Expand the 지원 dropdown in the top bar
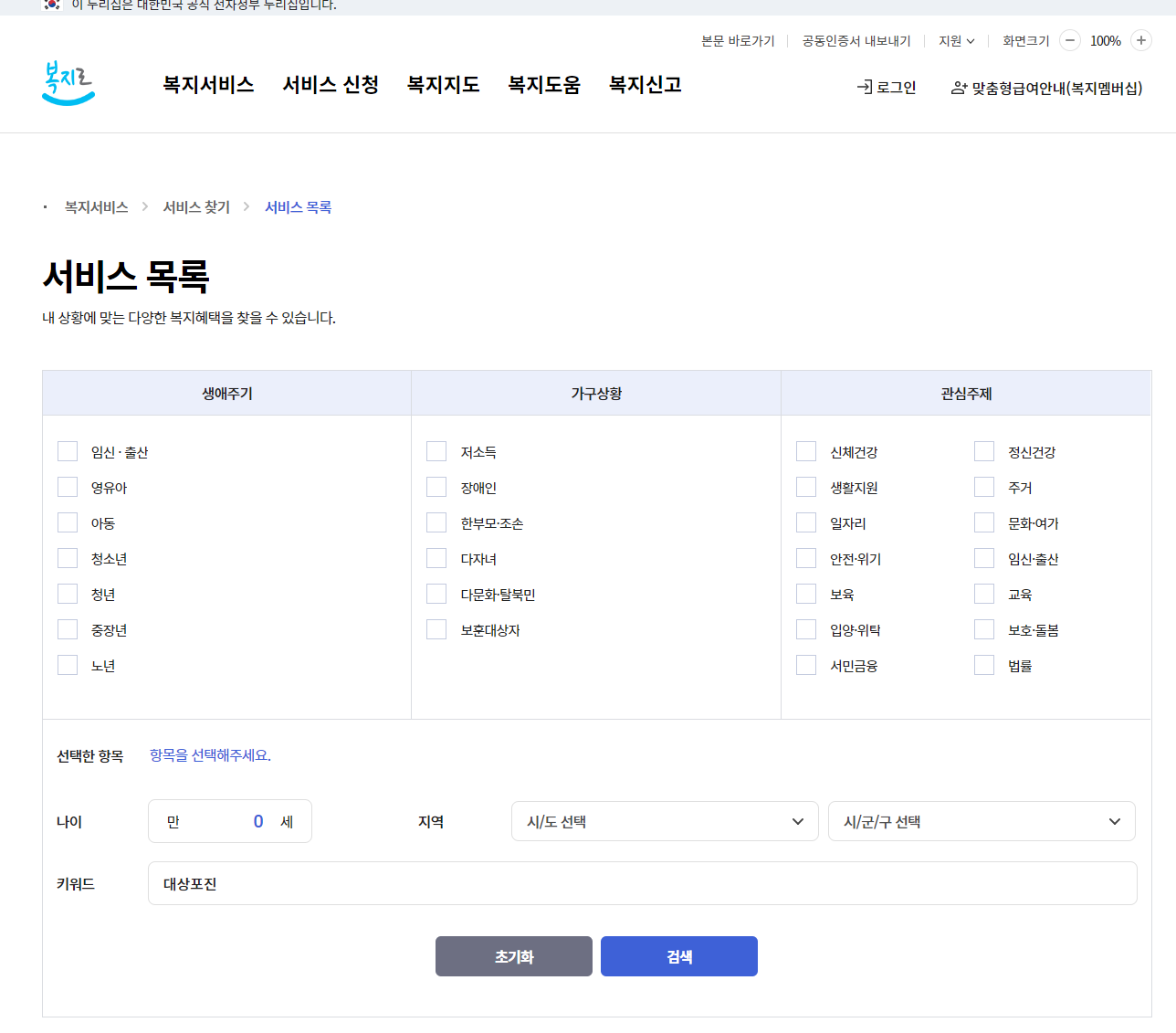 (x=955, y=40)
